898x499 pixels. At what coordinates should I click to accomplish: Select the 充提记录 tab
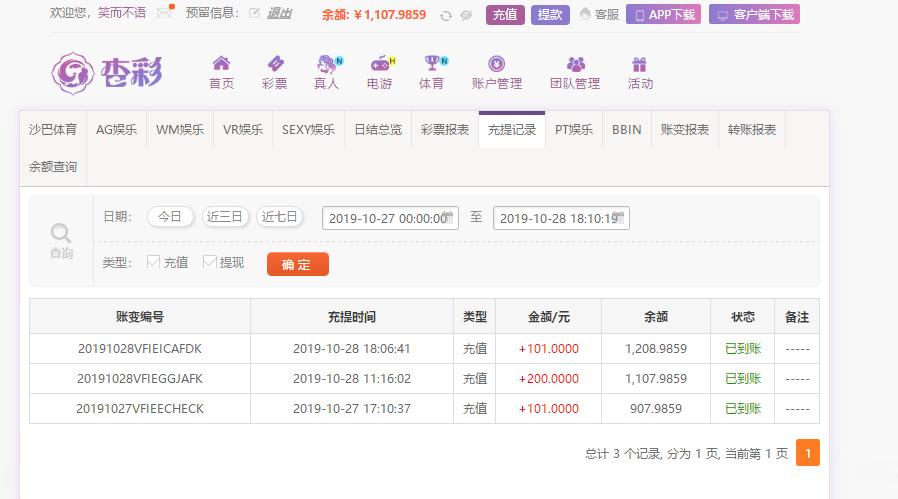(512, 130)
